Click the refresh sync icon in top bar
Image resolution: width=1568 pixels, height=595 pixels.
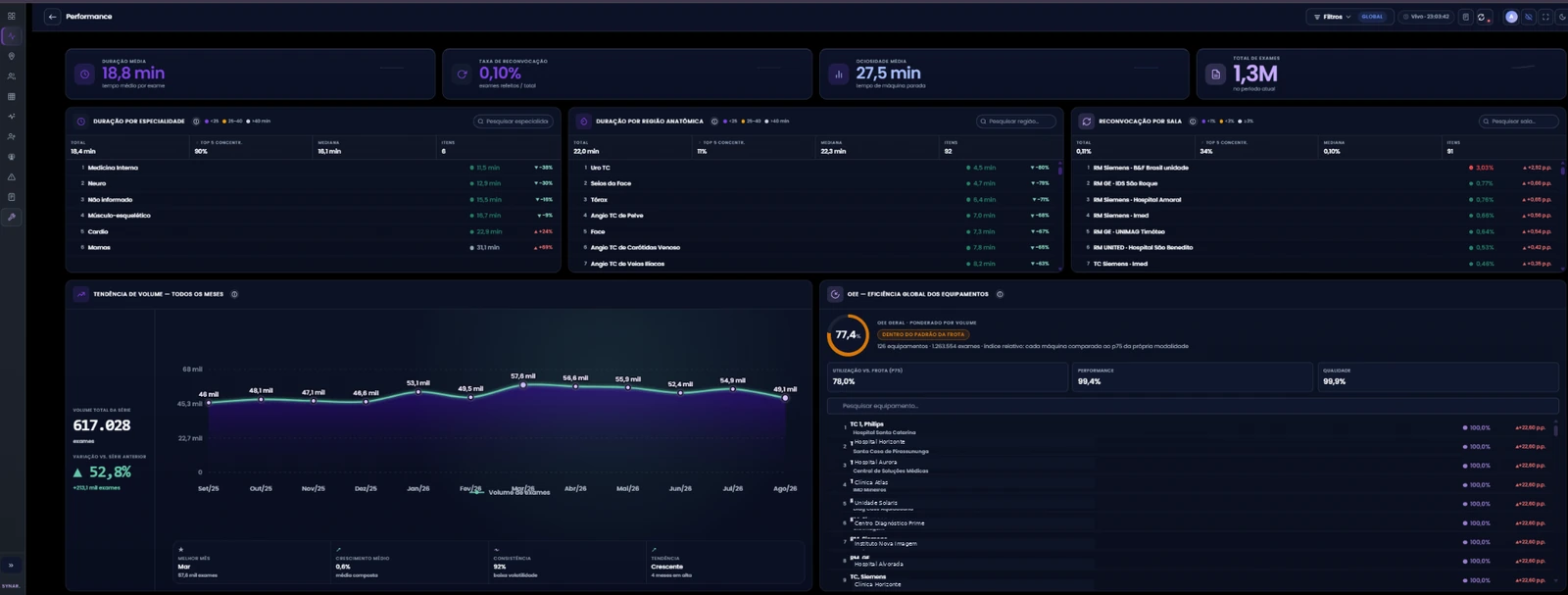click(1483, 17)
